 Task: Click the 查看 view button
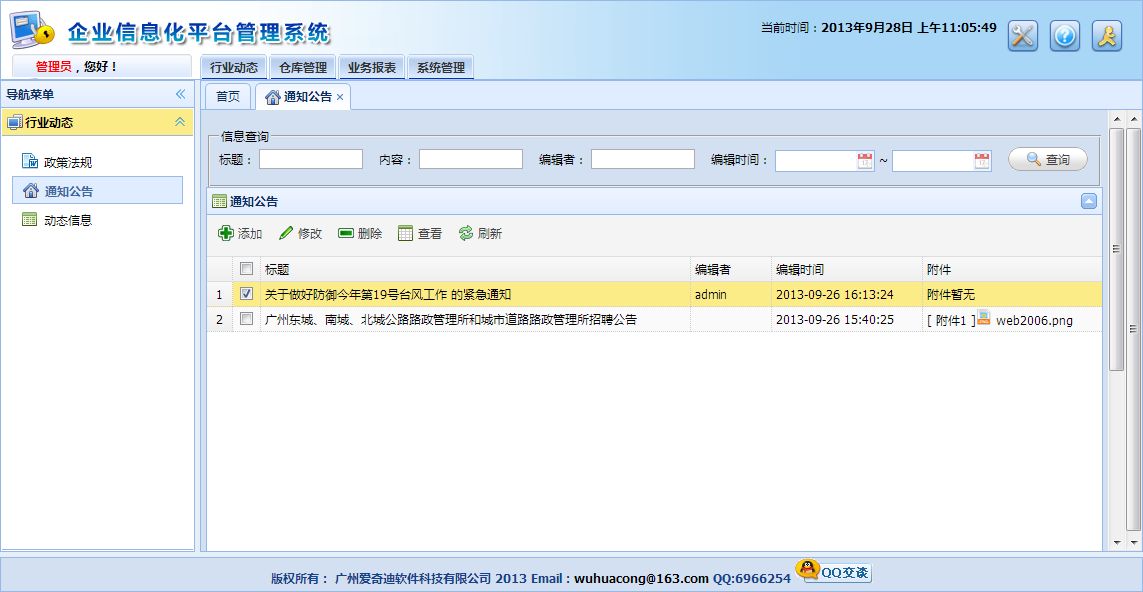point(420,233)
